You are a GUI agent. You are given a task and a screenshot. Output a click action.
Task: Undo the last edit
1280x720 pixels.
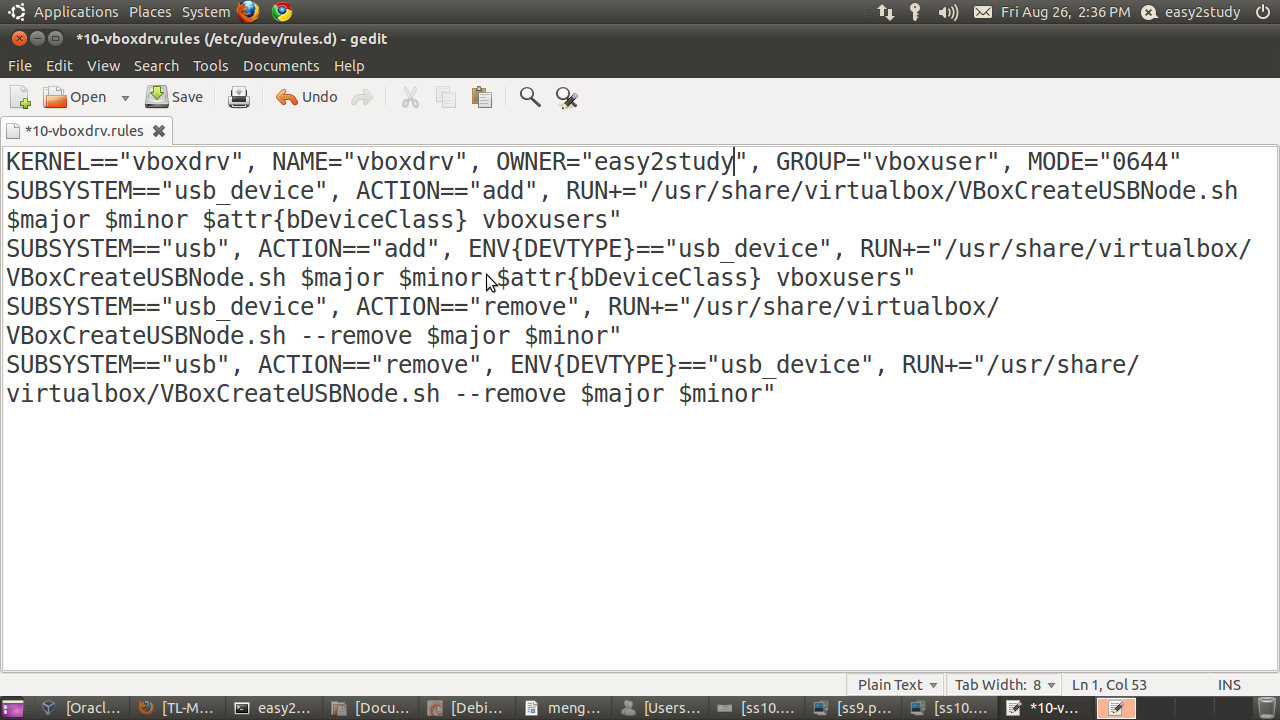pos(307,97)
